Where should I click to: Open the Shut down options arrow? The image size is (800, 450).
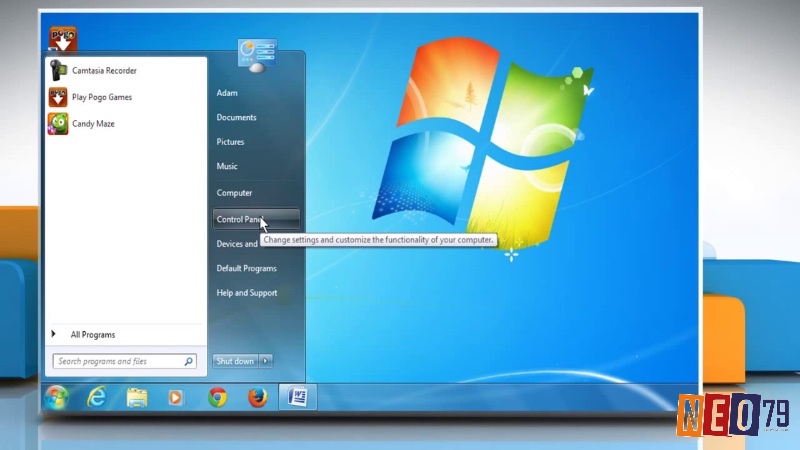point(265,361)
